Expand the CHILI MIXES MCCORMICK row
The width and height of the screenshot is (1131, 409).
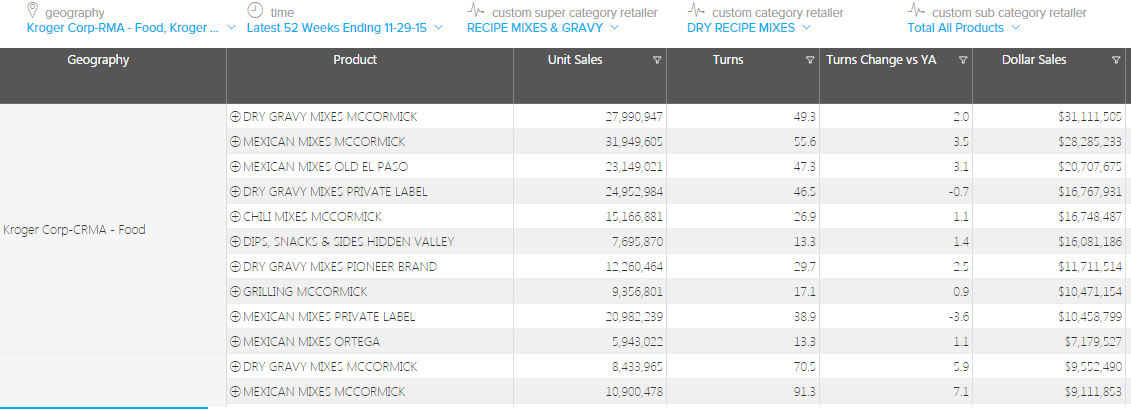coord(235,217)
